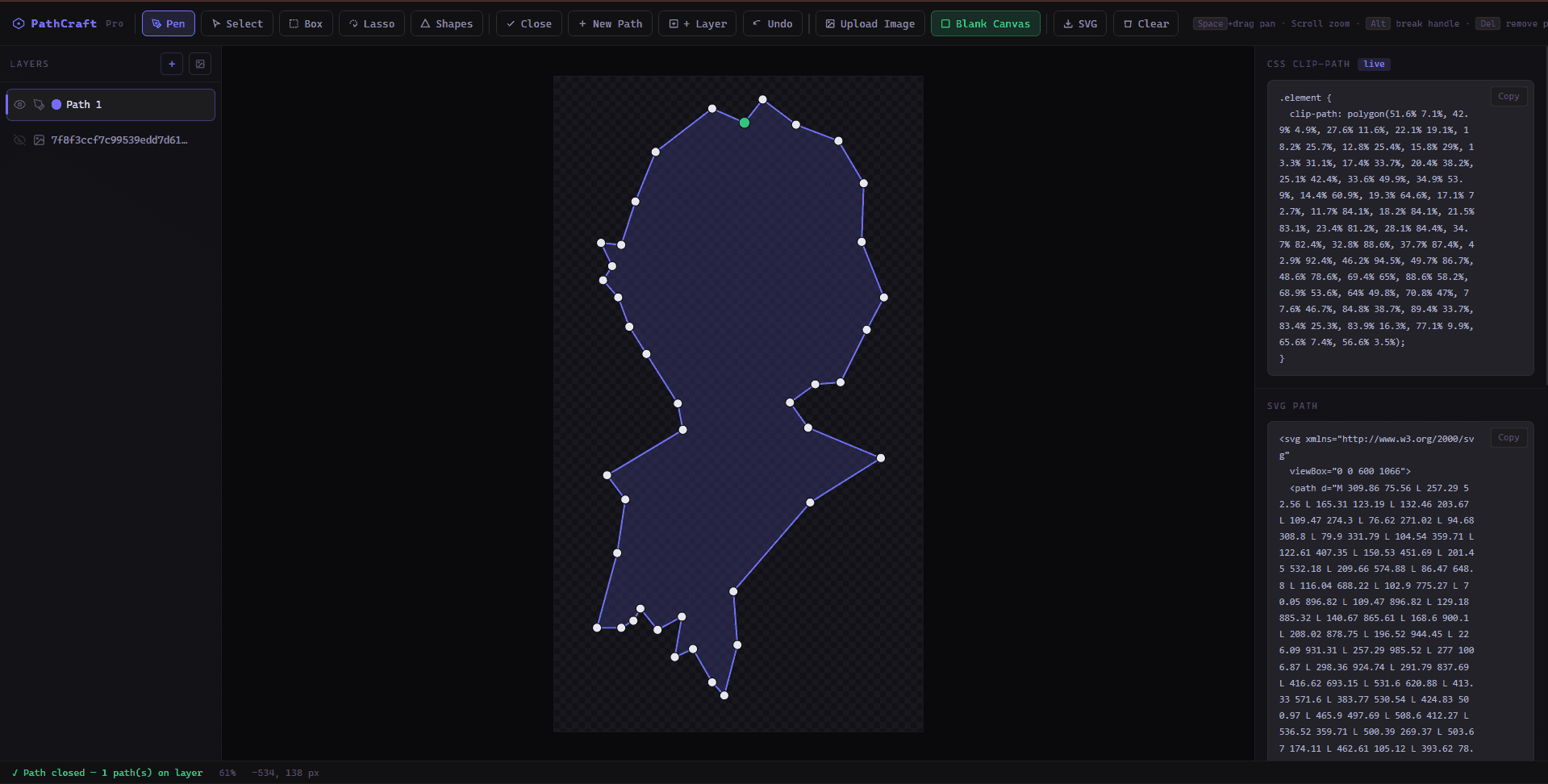Image resolution: width=1548 pixels, height=784 pixels.
Task: Click the add image layer icon
Action: [200, 64]
